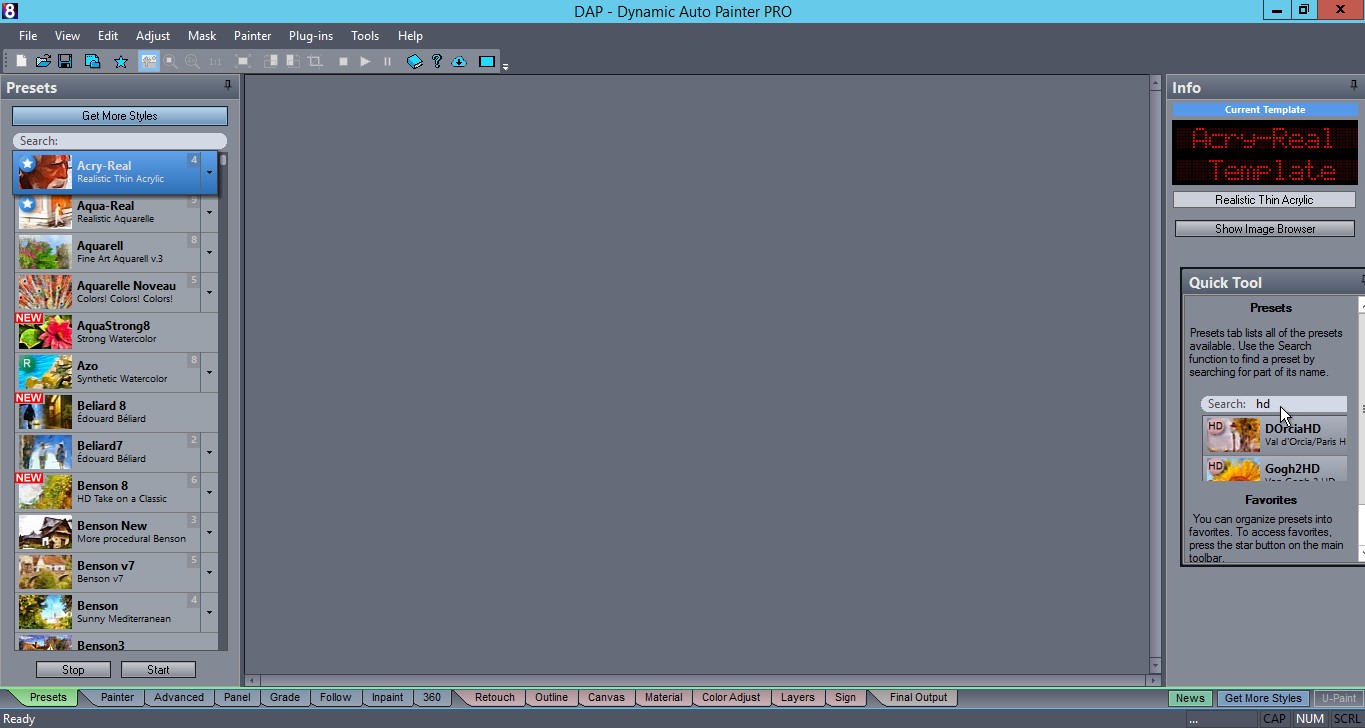Expand the Benson New preset options dropdown

tap(209, 532)
